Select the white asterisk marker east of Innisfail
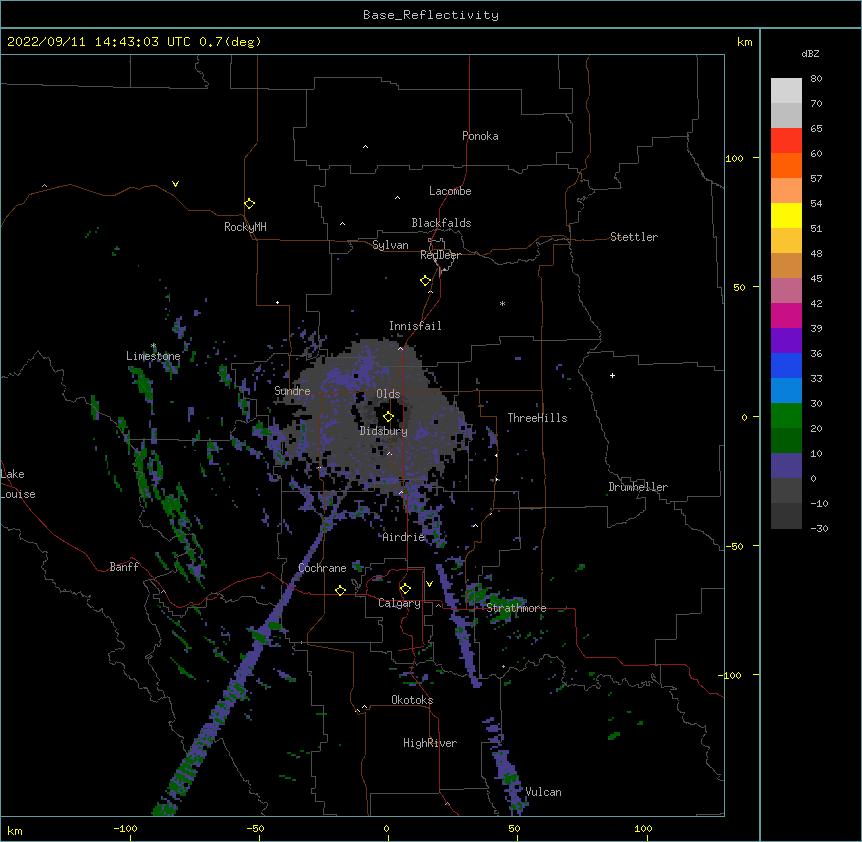Image resolution: width=862 pixels, height=842 pixels. click(502, 303)
